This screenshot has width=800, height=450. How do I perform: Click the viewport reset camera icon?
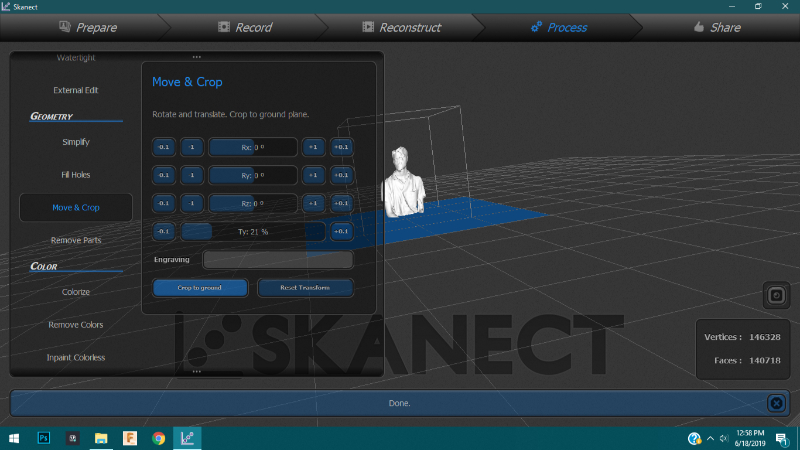click(776, 295)
